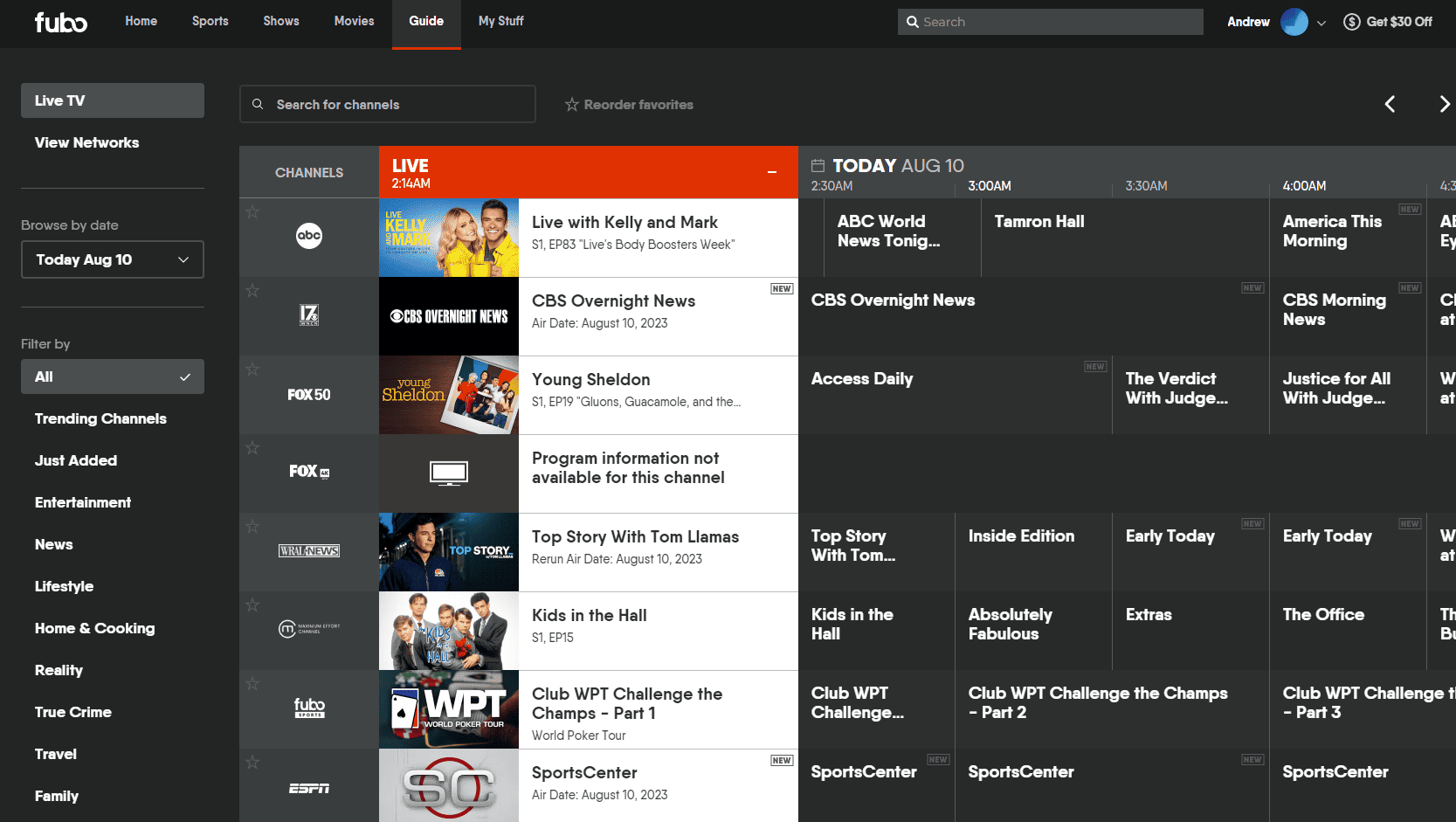Screen dimensions: 1456x822
Task: Toggle the star next to the ESPN channel
Action: tap(252, 762)
